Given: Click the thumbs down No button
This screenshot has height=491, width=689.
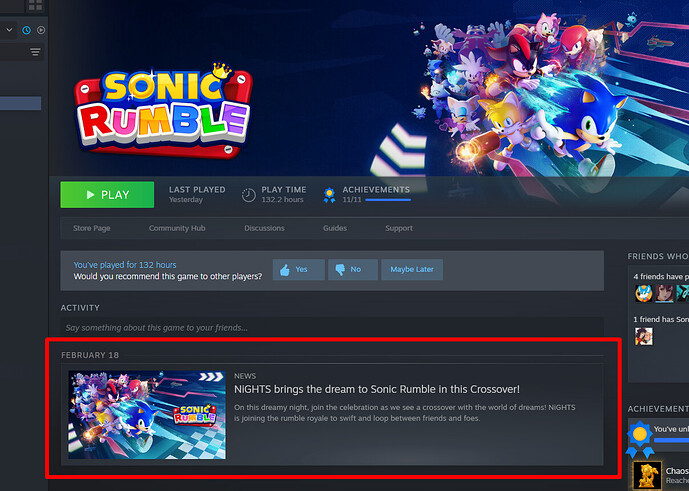Looking at the screenshot, I should point(350,270).
